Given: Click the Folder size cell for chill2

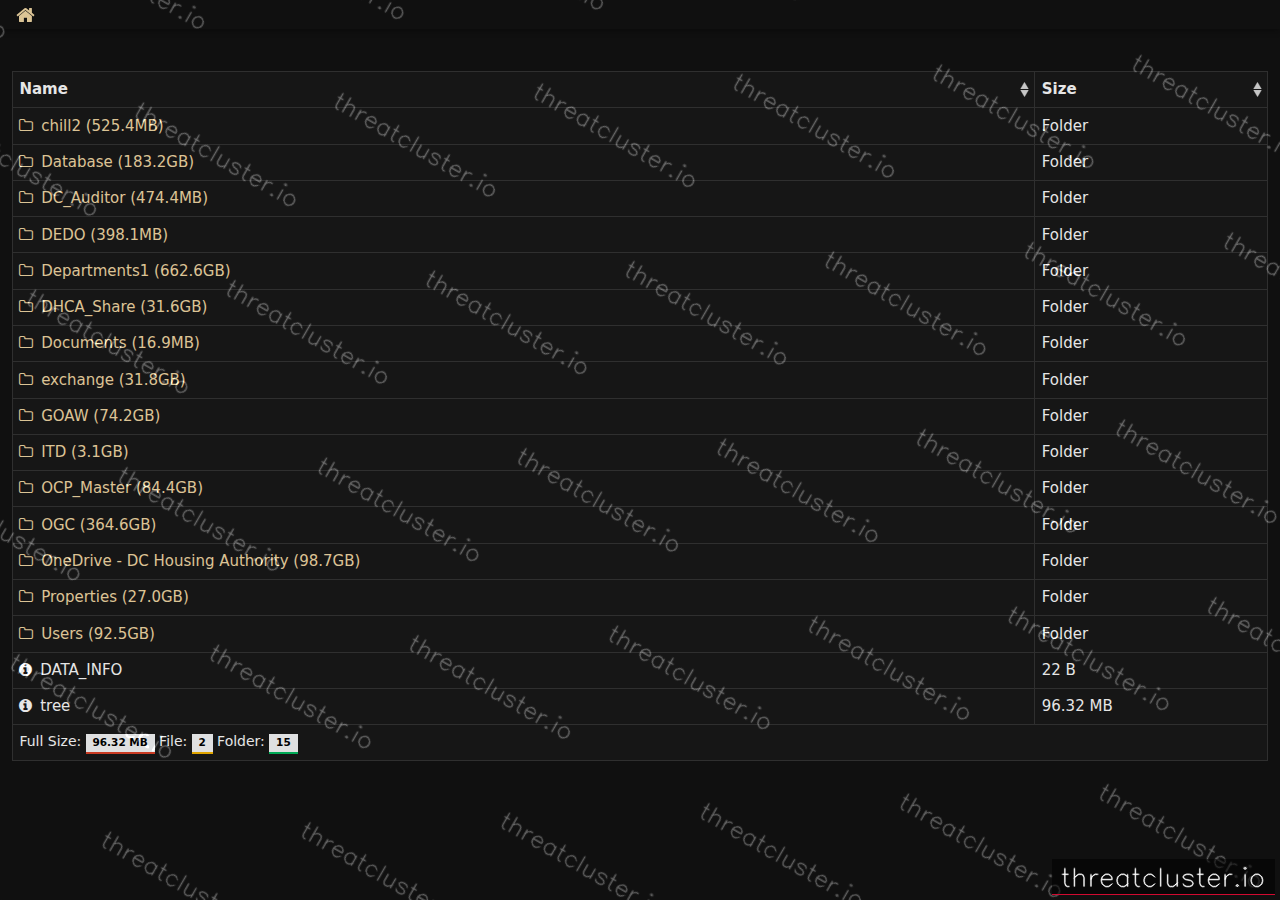Looking at the screenshot, I should [1150, 126].
